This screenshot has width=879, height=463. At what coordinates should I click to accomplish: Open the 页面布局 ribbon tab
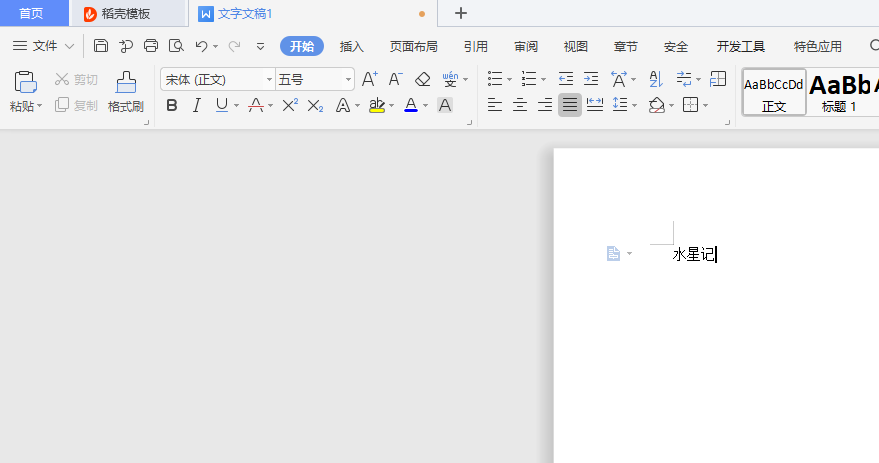[x=413, y=46]
